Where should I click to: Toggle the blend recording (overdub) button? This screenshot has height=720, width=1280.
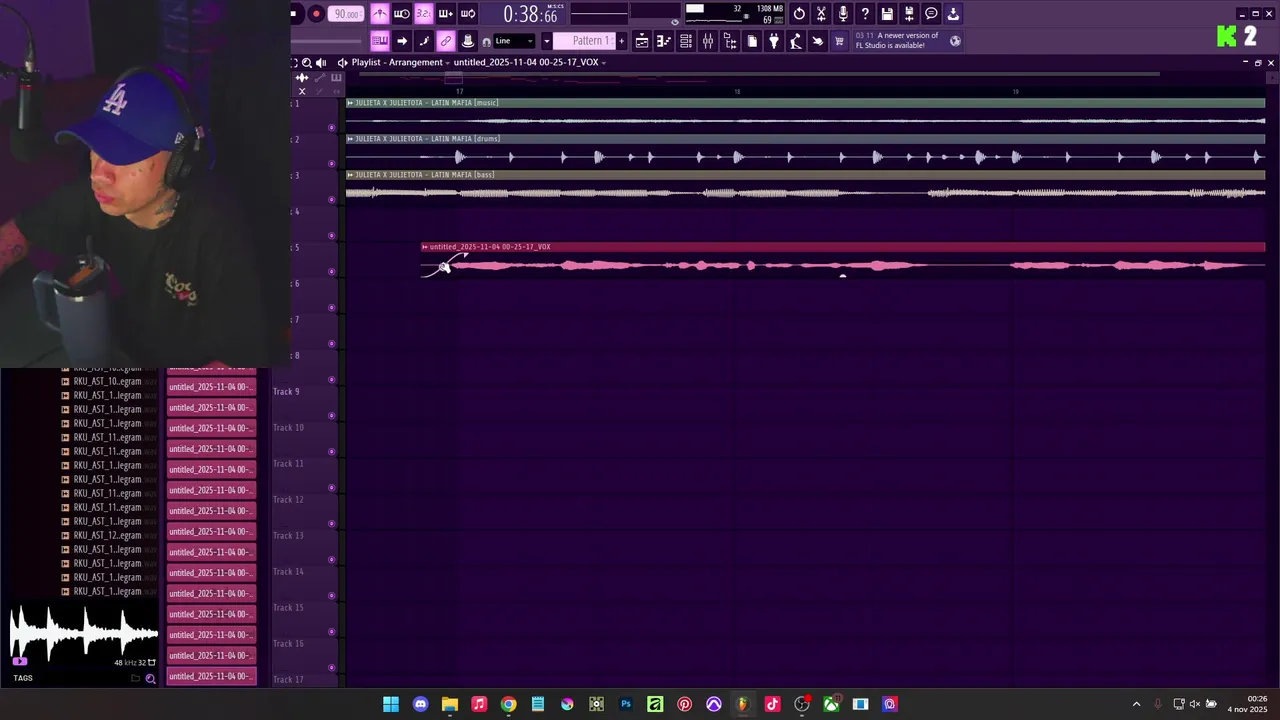pos(445,13)
